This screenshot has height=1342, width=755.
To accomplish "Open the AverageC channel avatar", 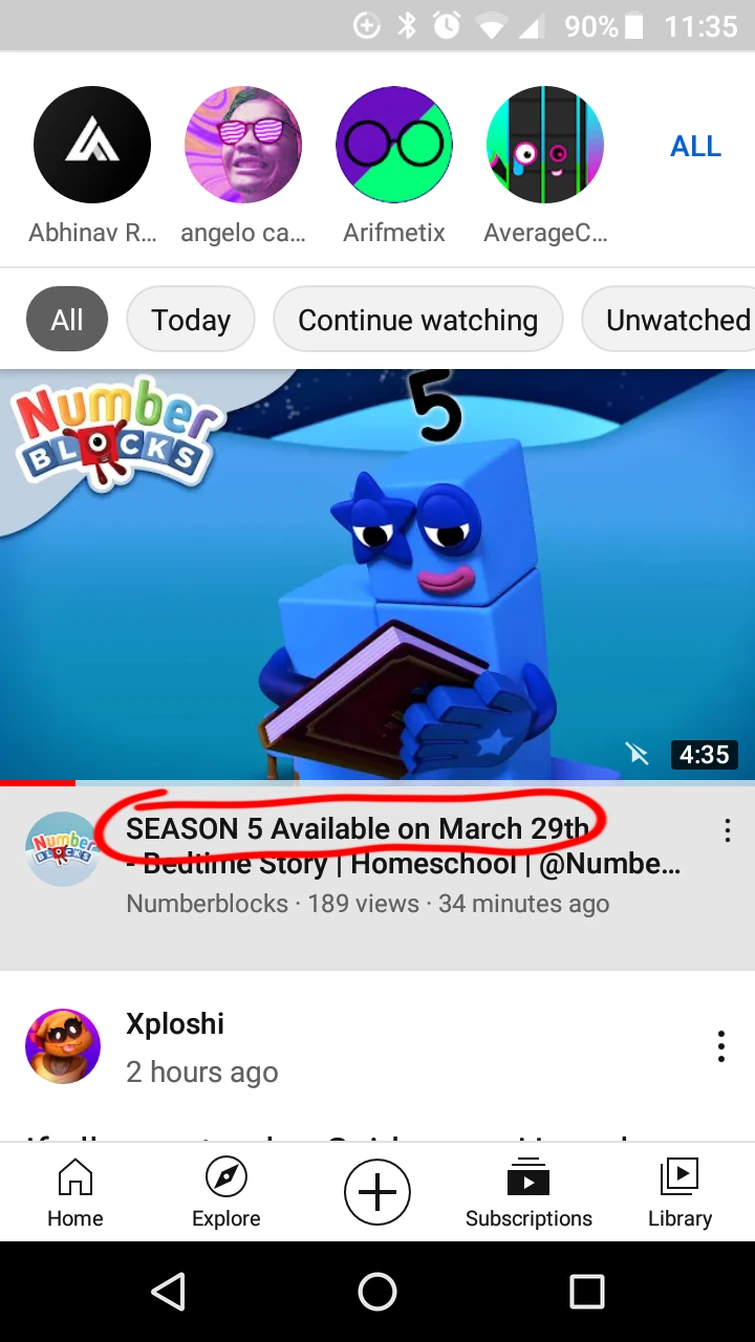I will [545, 145].
